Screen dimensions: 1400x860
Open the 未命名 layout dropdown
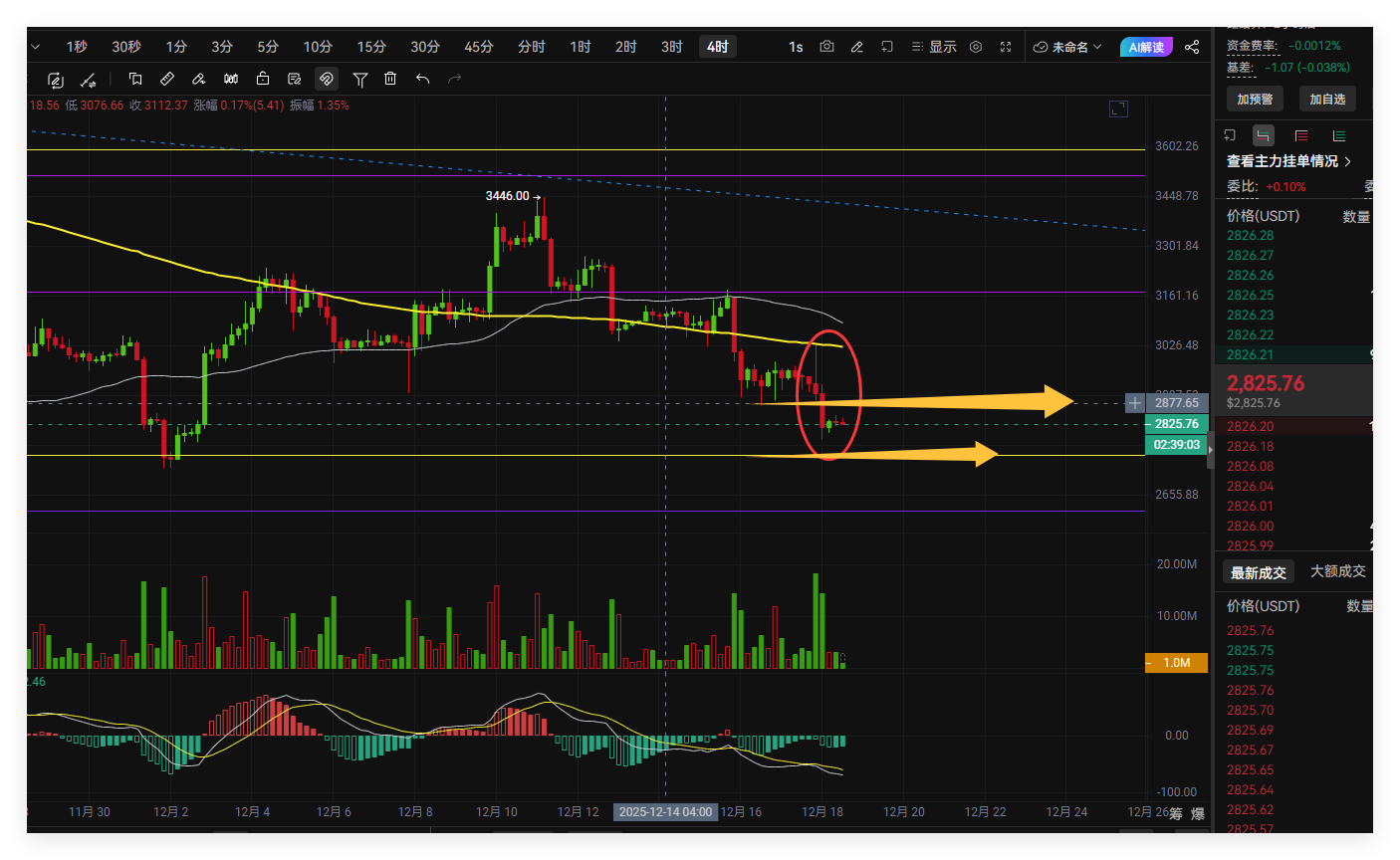(1067, 47)
